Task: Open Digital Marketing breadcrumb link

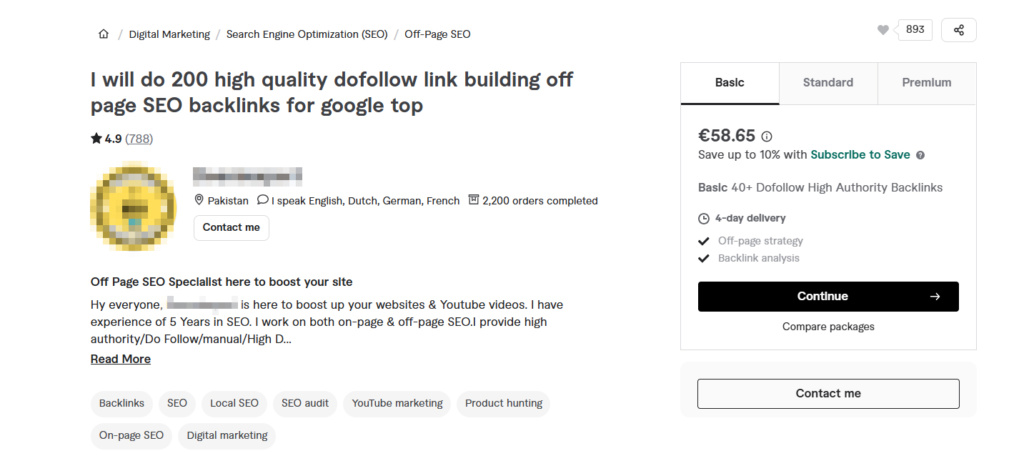Action: (x=170, y=34)
